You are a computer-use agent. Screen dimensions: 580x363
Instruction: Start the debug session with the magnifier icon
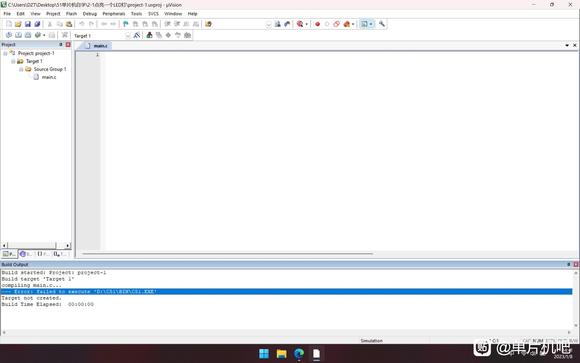(300, 24)
